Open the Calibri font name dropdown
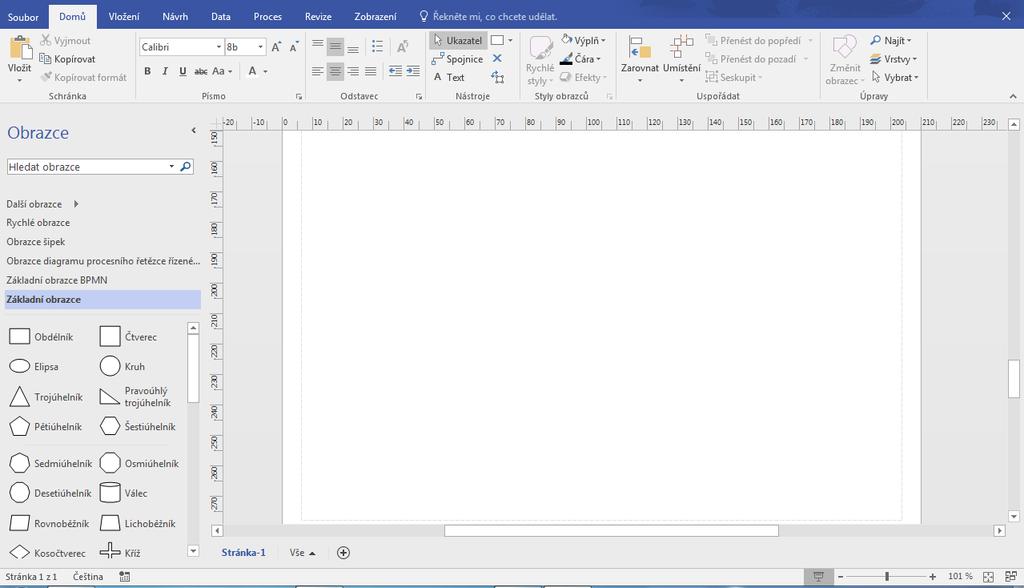Viewport: 1024px width, 588px height. click(219, 47)
